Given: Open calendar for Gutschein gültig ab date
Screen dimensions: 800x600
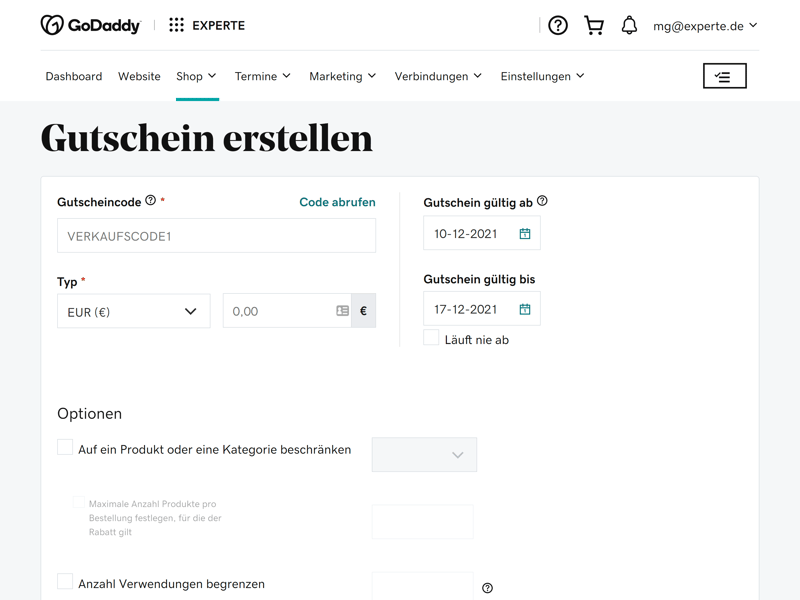Looking at the screenshot, I should tap(525, 234).
